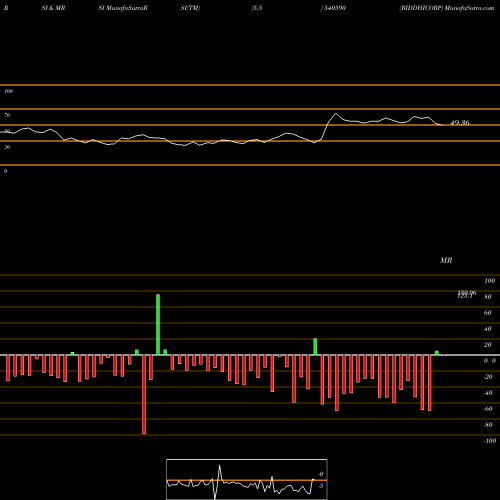The width and height of the screenshot is (500, 500).
Task: Click the '-5' label in the mini chart
Action: point(320,486)
